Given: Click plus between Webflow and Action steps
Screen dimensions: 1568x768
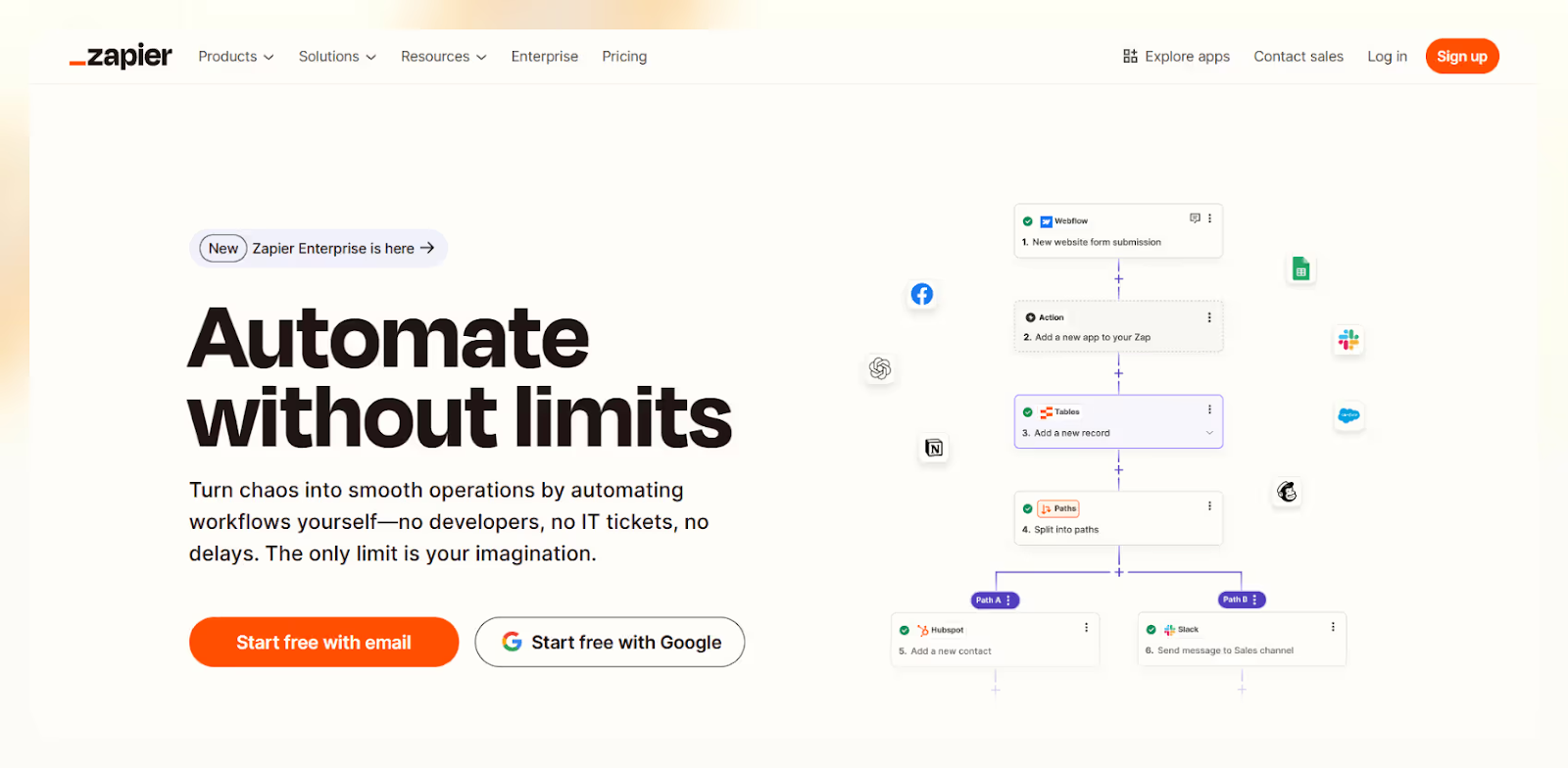Looking at the screenshot, I should [1118, 279].
